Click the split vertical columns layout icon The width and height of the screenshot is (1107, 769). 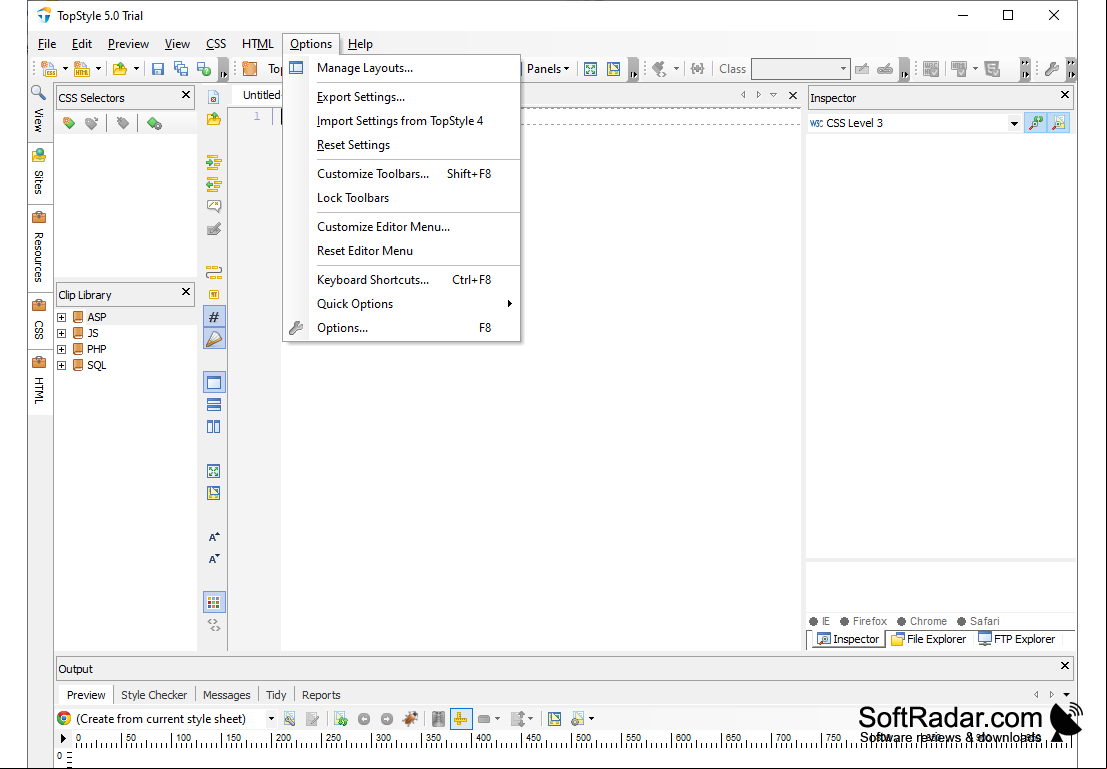(214, 427)
